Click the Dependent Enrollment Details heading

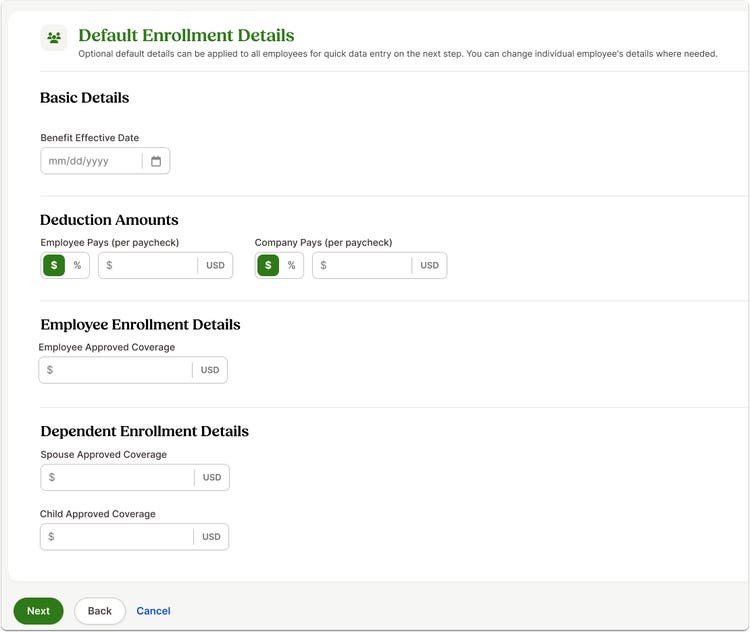tap(144, 431)
